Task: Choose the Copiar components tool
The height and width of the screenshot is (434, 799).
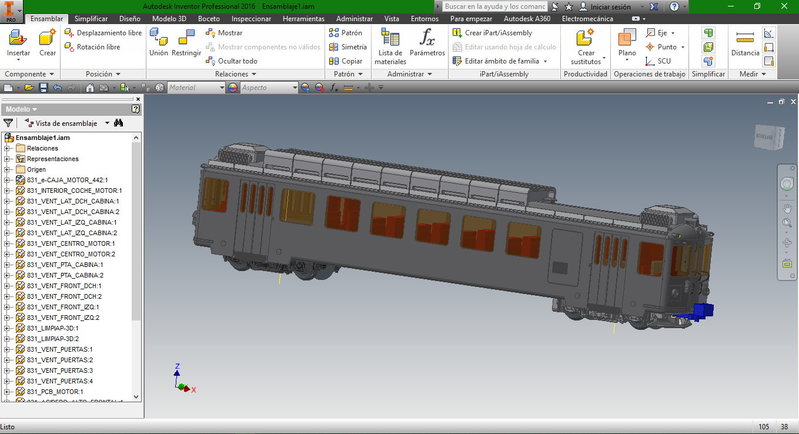Action: coord(345,61)
